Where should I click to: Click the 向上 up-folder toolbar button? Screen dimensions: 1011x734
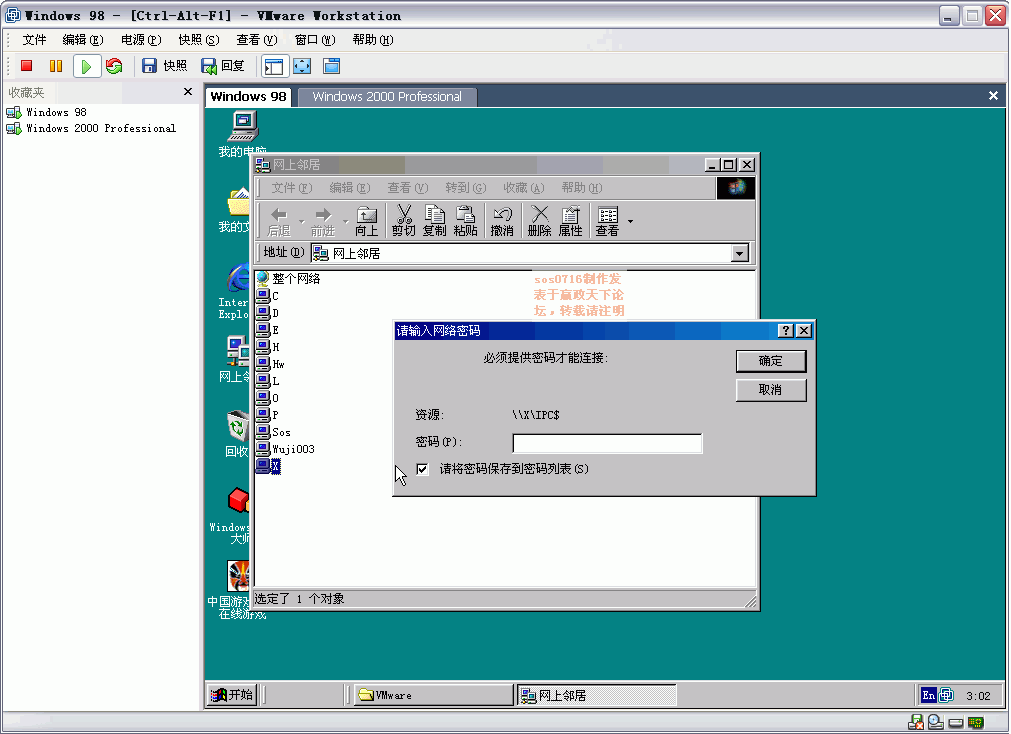pyautogui.click(x=366, y=221)
